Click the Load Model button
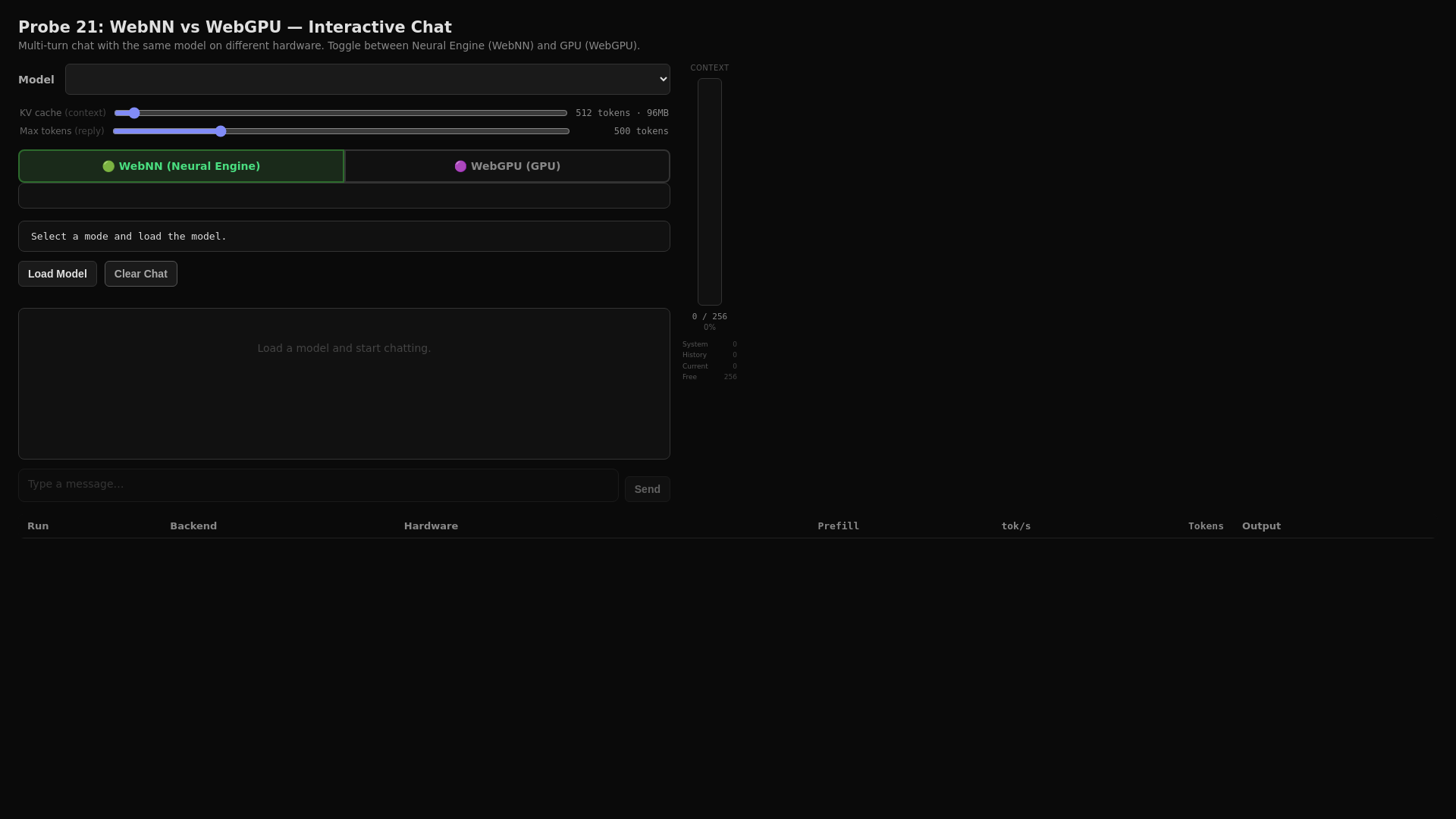 coord(58,274)
